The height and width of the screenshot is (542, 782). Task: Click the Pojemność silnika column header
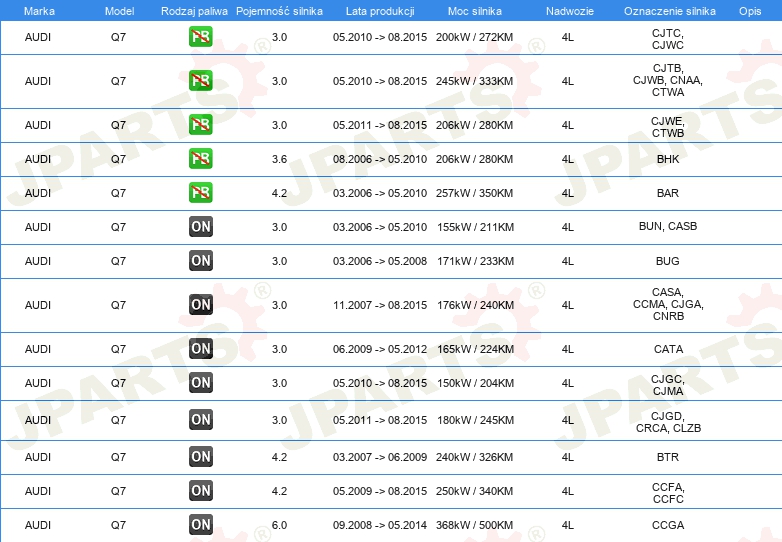(279, 10)
